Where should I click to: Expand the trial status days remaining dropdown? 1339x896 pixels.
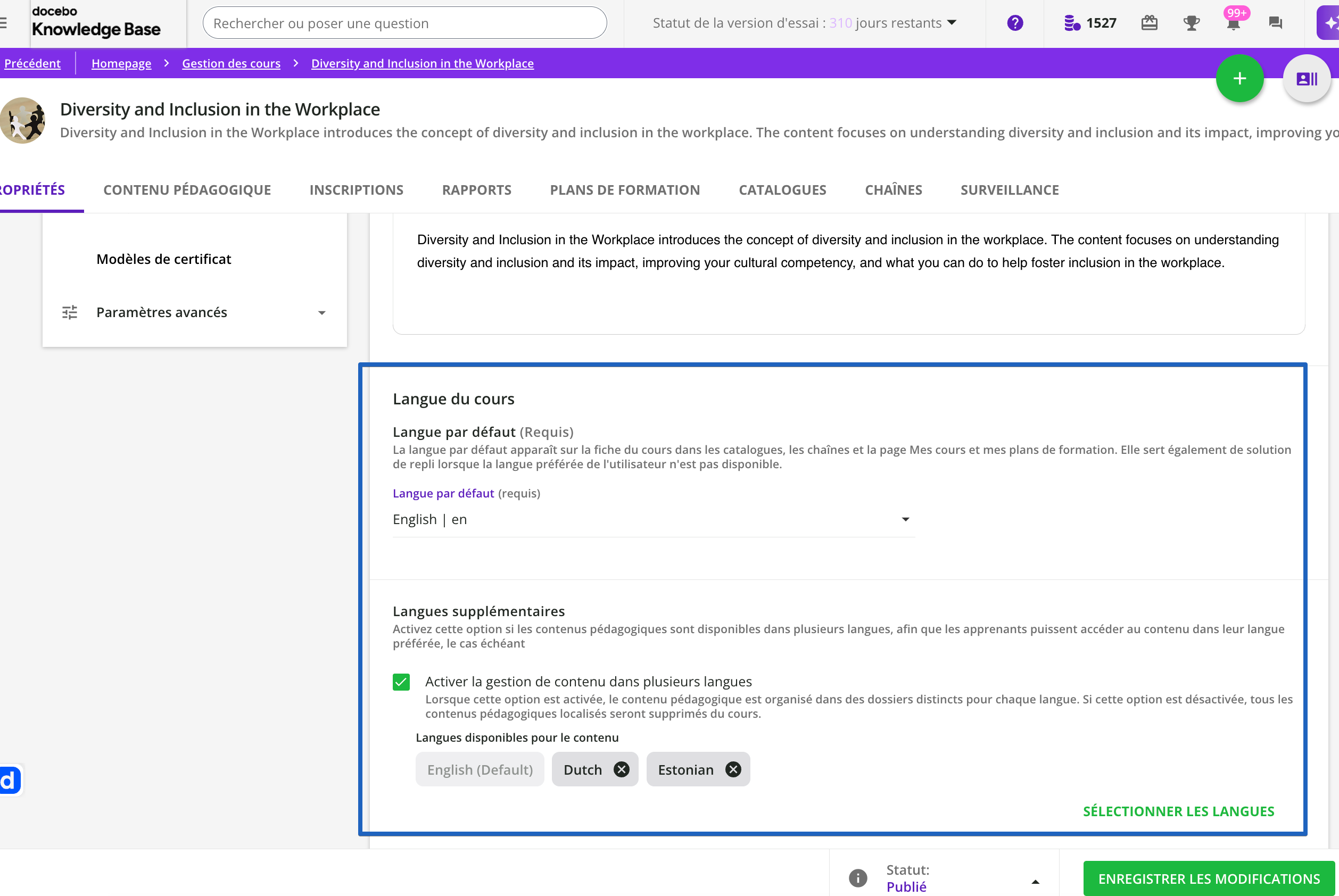951,23
